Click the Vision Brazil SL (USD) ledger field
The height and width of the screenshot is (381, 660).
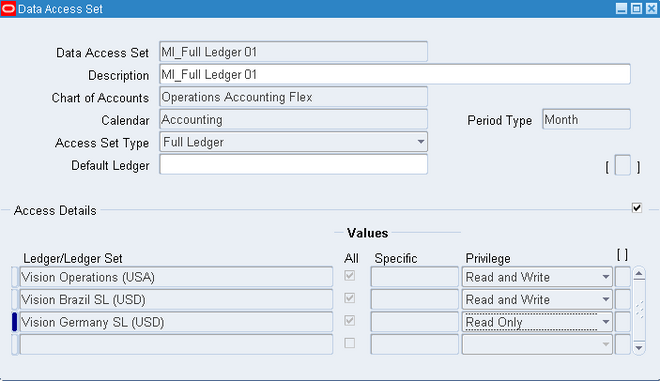pos(176,300)
